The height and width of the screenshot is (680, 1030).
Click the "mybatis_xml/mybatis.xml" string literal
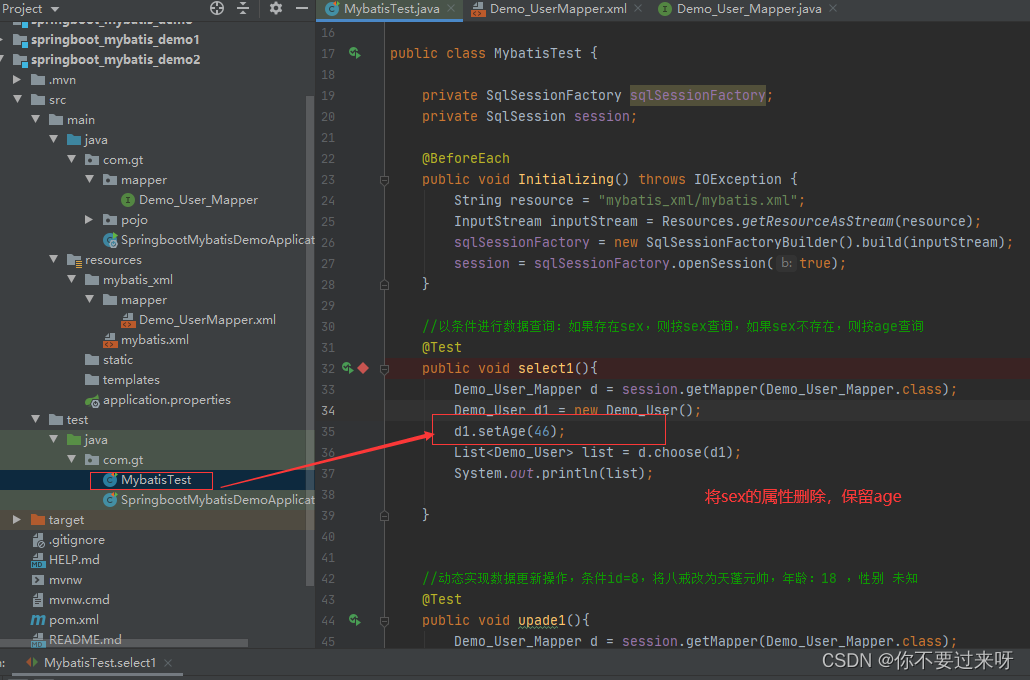point(698,200)
